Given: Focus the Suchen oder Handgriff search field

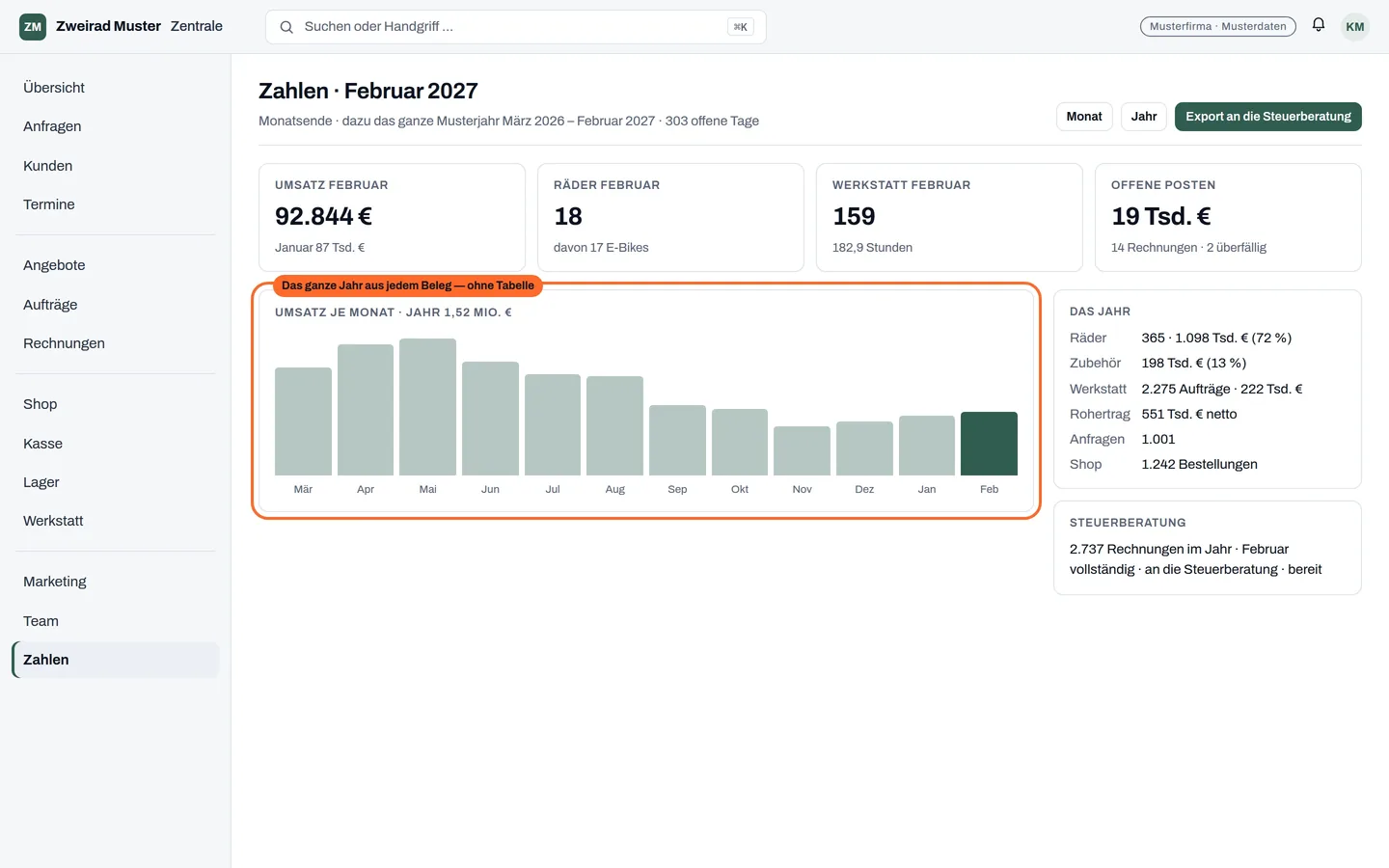Looking at the screenshot, I should 516,27.
